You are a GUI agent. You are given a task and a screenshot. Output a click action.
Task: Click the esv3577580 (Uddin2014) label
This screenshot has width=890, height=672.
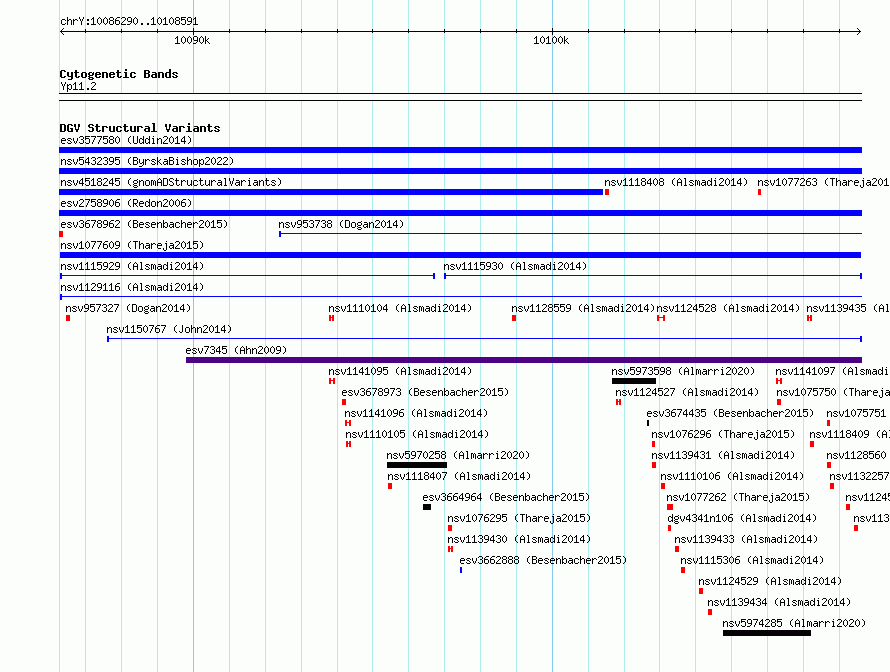click(x=126, y=140)
